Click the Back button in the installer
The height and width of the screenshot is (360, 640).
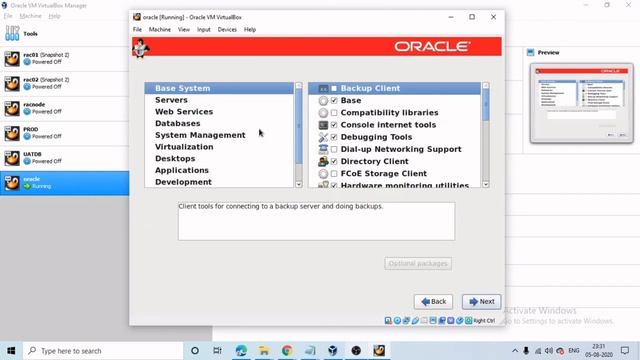click(x=433, y=302)
